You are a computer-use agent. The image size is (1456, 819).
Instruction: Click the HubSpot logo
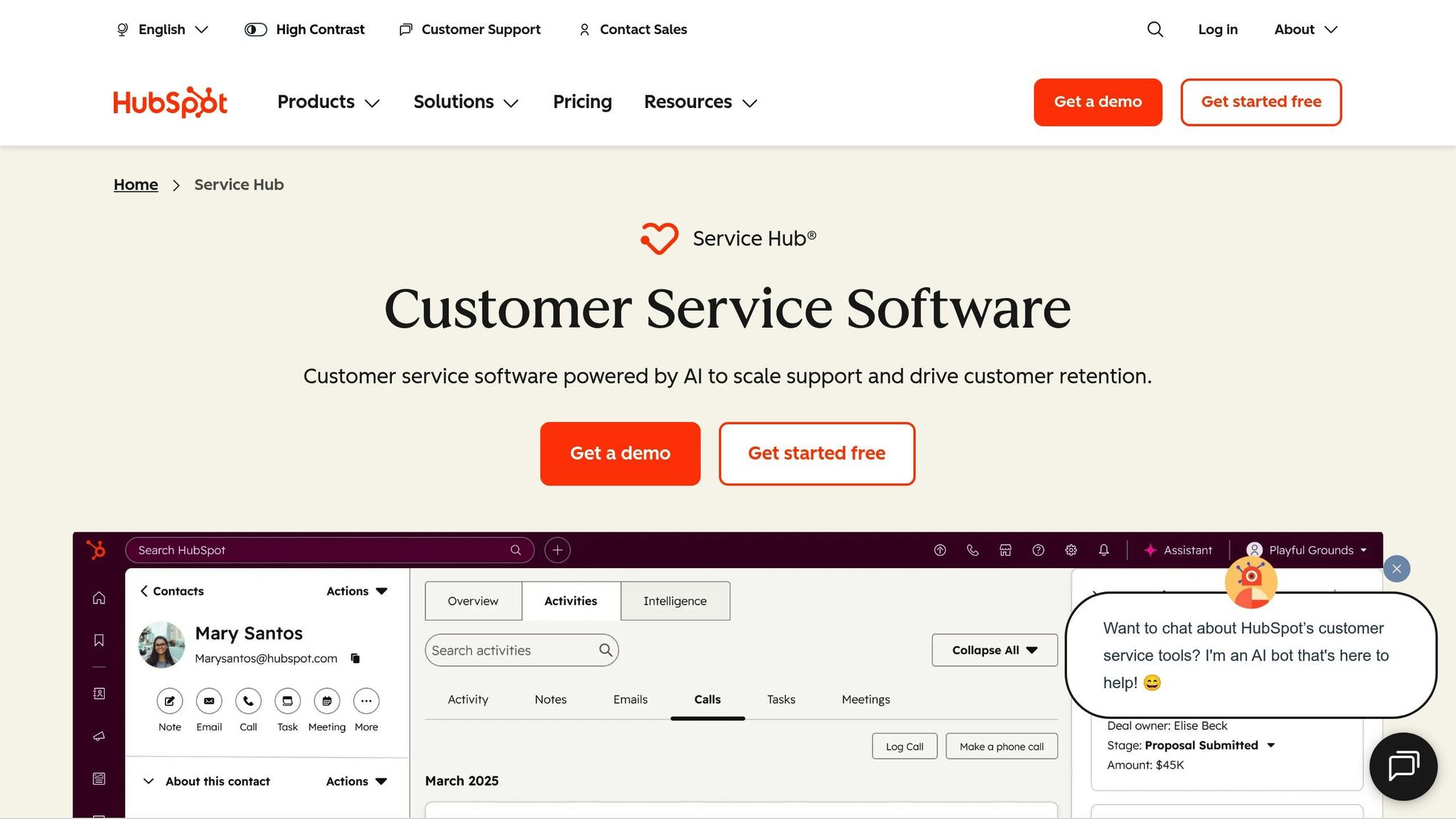tap(171, 102)
